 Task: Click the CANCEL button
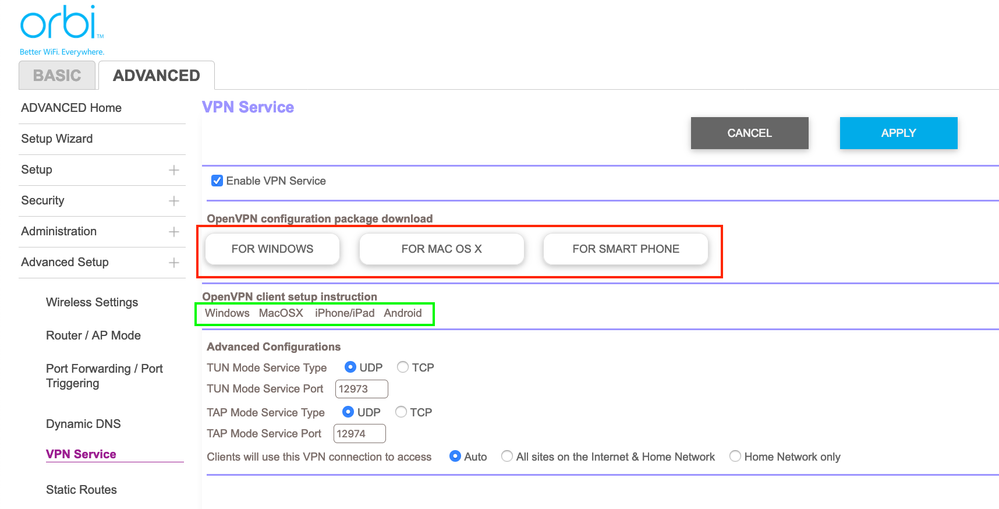coord(749,133)
